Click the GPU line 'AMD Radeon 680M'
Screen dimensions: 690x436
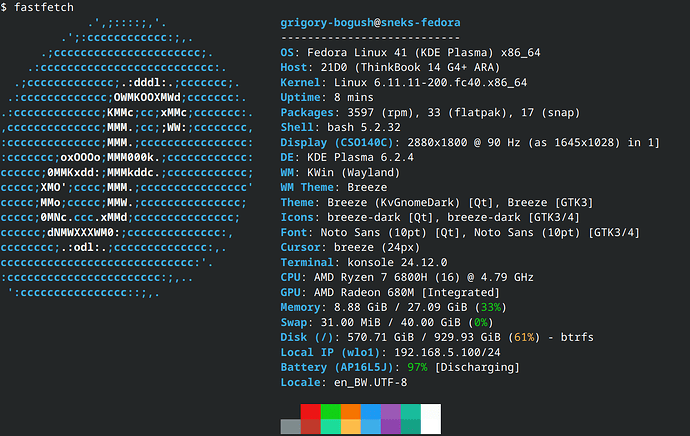point(364,293)
